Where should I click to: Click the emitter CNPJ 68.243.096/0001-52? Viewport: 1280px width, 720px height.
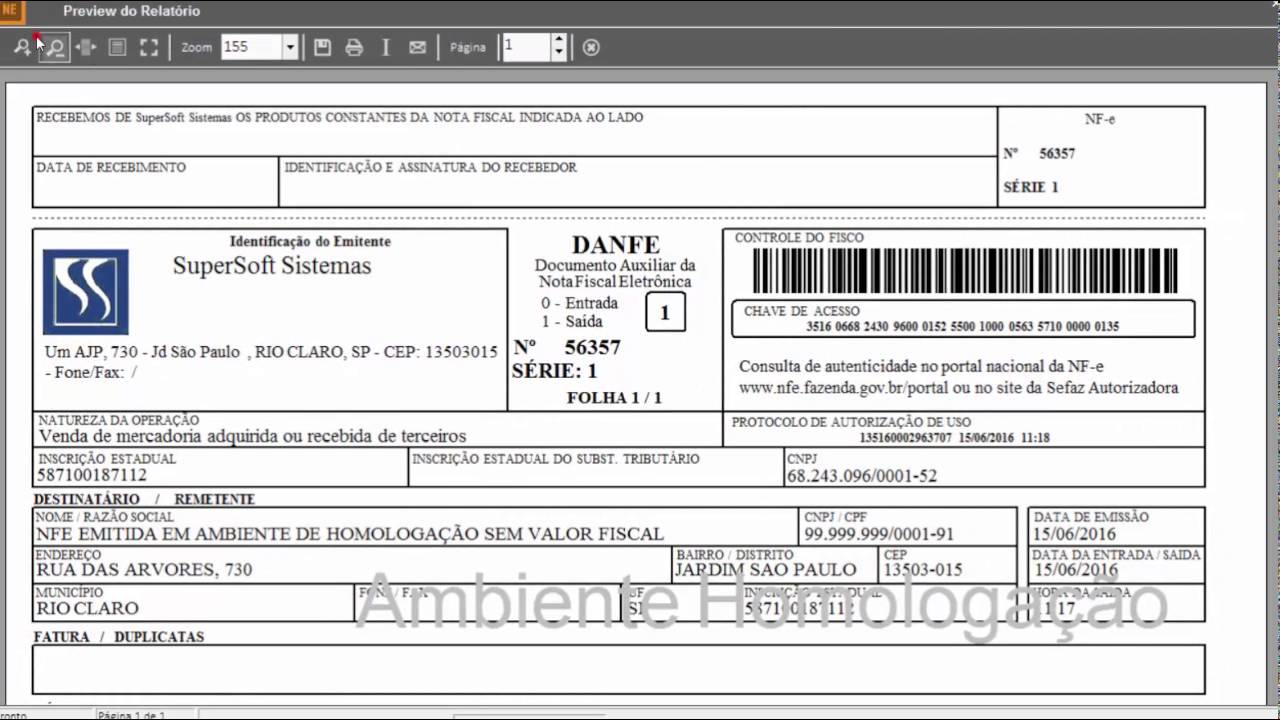[x=862, y=476]
